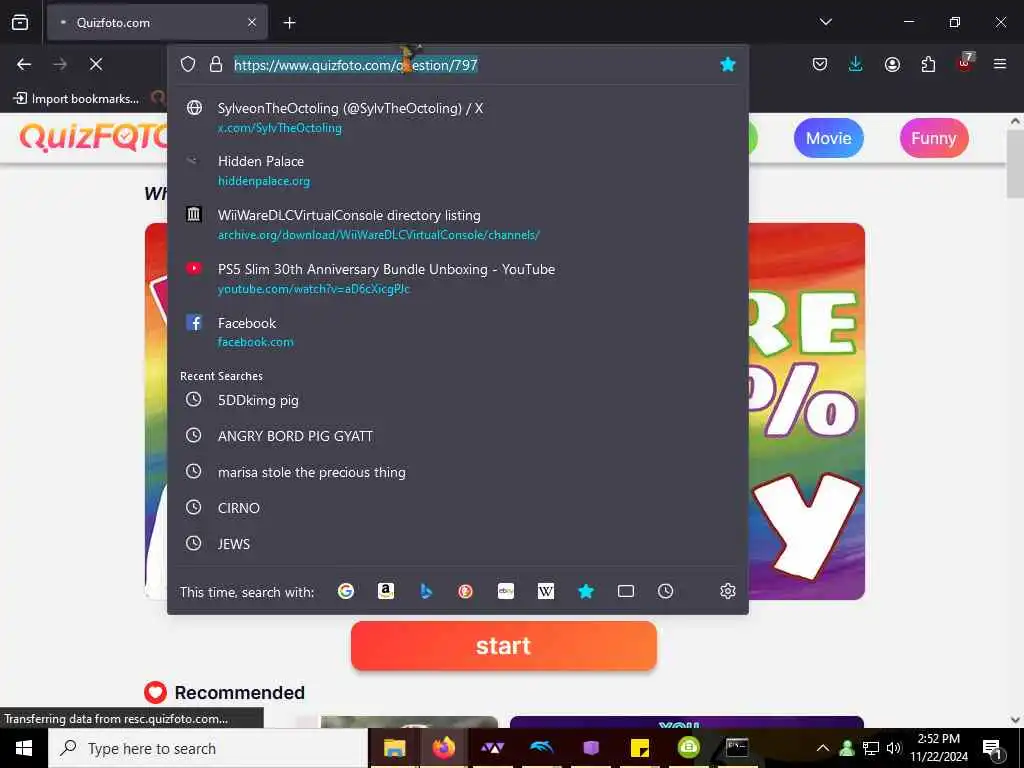This screenshot has height=768, width=1024.
Task: Click Import bookmarks toolbar item
Action: coord(76,99)
